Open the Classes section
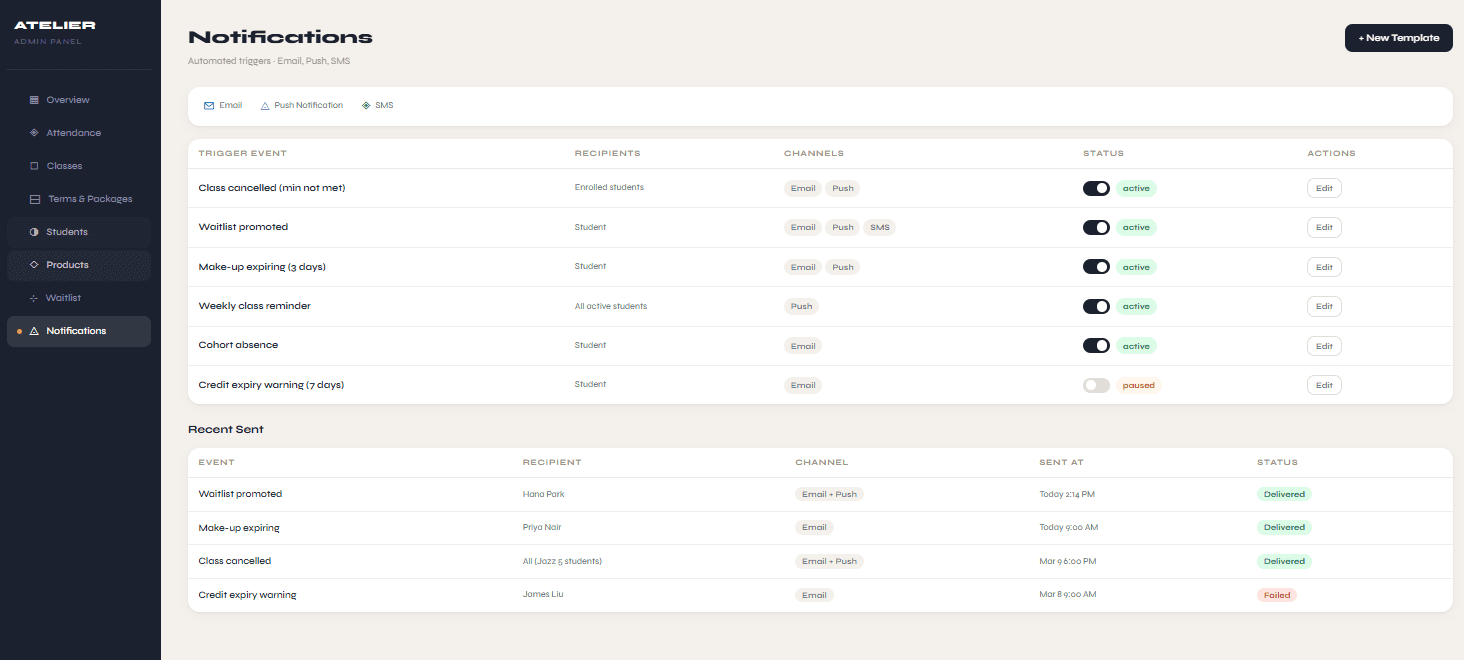The height and width of the screenshot is (660, 1464). 79,166
